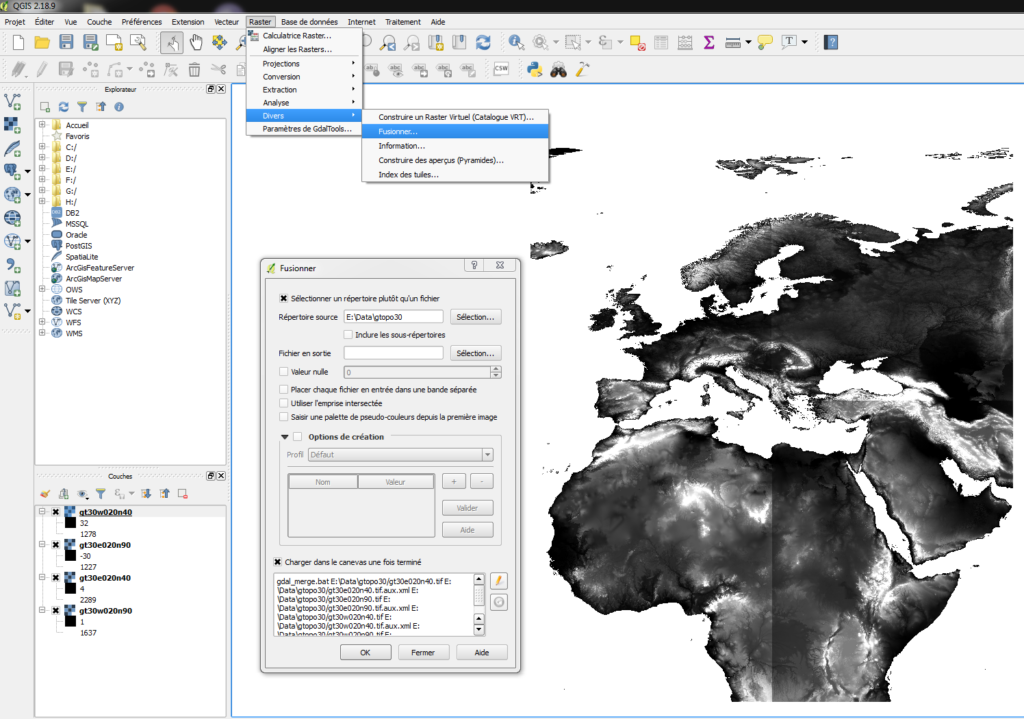Click Aide button at bottom of dialog
1024x719 pixels.
click(x=481, y=652)
